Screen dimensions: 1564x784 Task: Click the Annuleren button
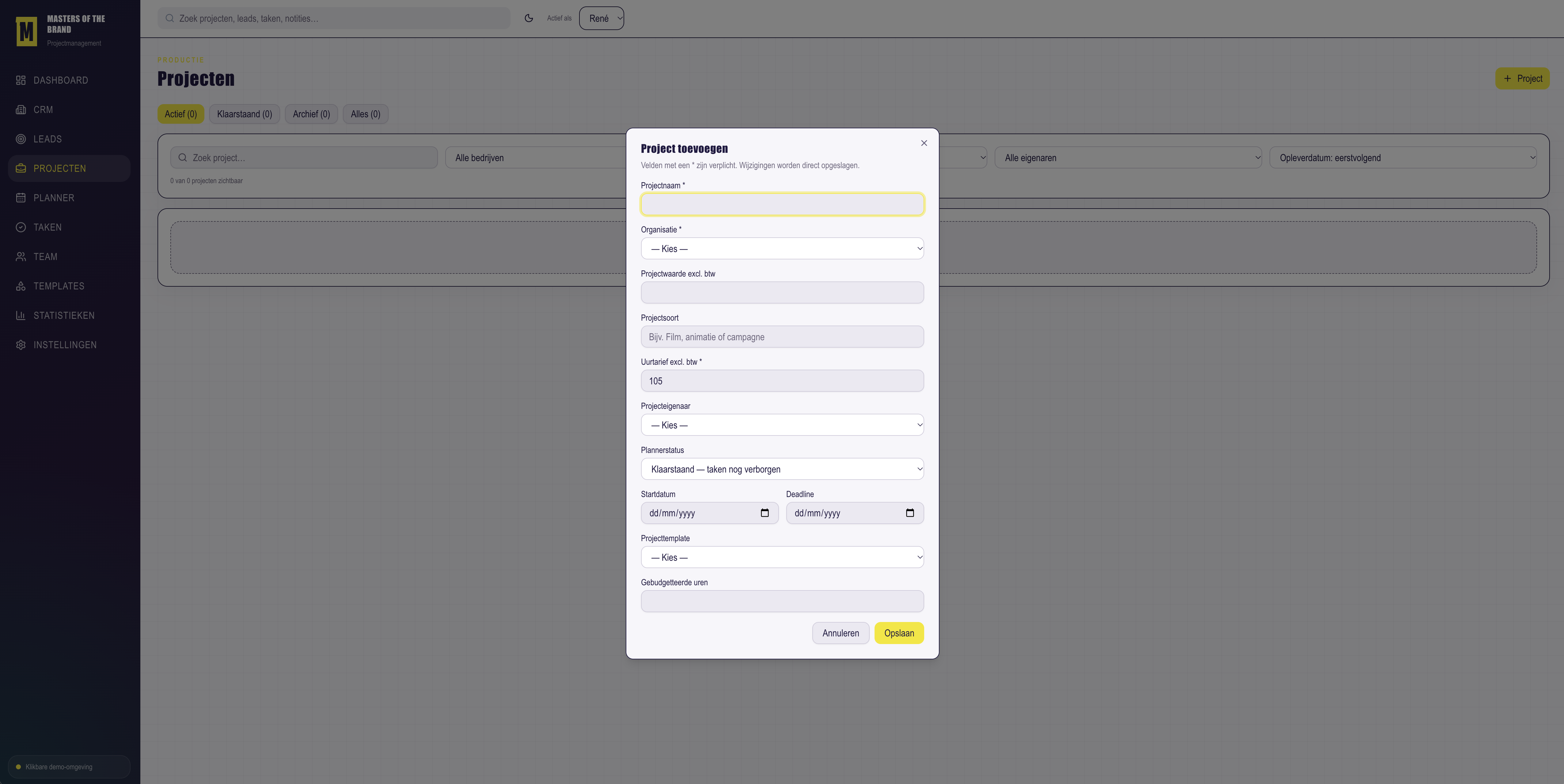(840, 634)
